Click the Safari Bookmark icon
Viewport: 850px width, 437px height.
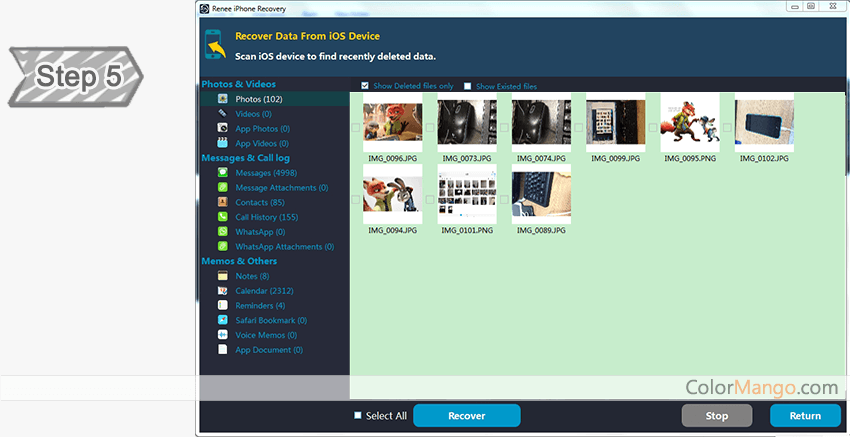click(x=223, y=320)
